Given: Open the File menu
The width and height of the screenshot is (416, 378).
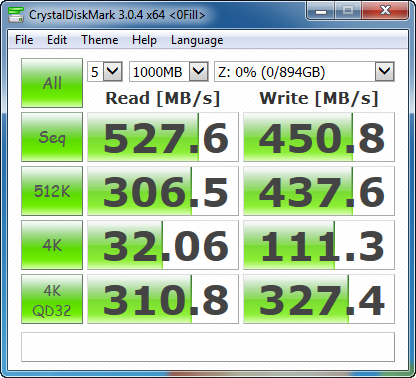Looking at the screenshot, I should click(24, 40).
